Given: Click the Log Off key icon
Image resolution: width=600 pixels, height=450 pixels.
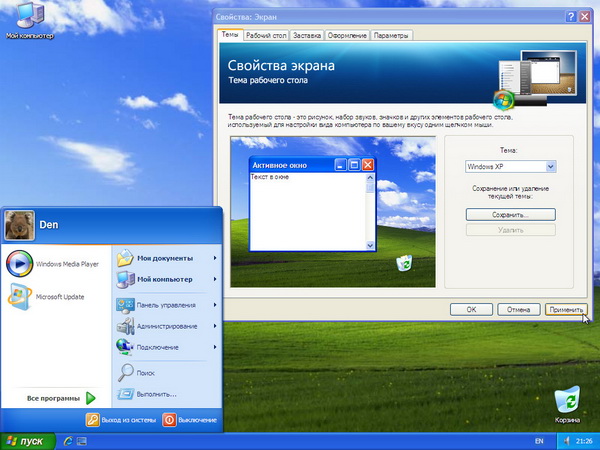Looking at the screenshot, I should tap(93, 420).
